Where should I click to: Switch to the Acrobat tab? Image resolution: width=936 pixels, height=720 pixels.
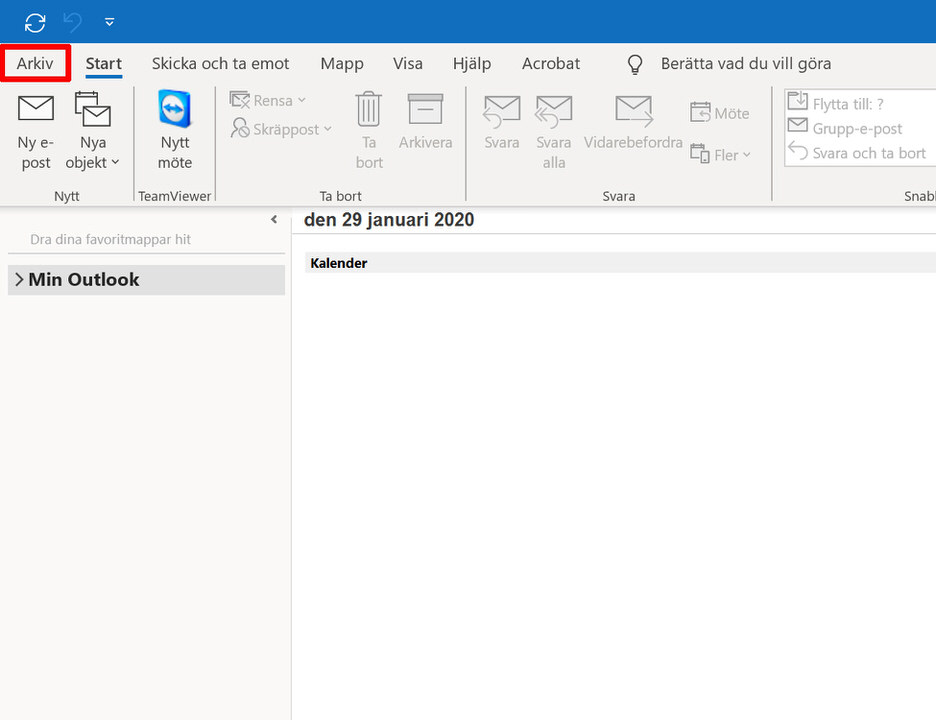(551, 63)
